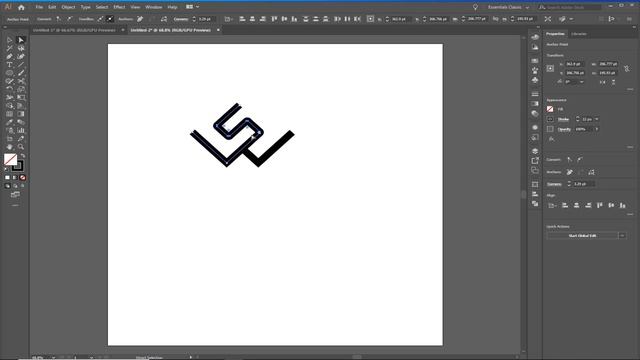640x360 pixels.
Task: Open the Pathfinder panel from dock
Action: pyautogui.click(x=535, y=203)
